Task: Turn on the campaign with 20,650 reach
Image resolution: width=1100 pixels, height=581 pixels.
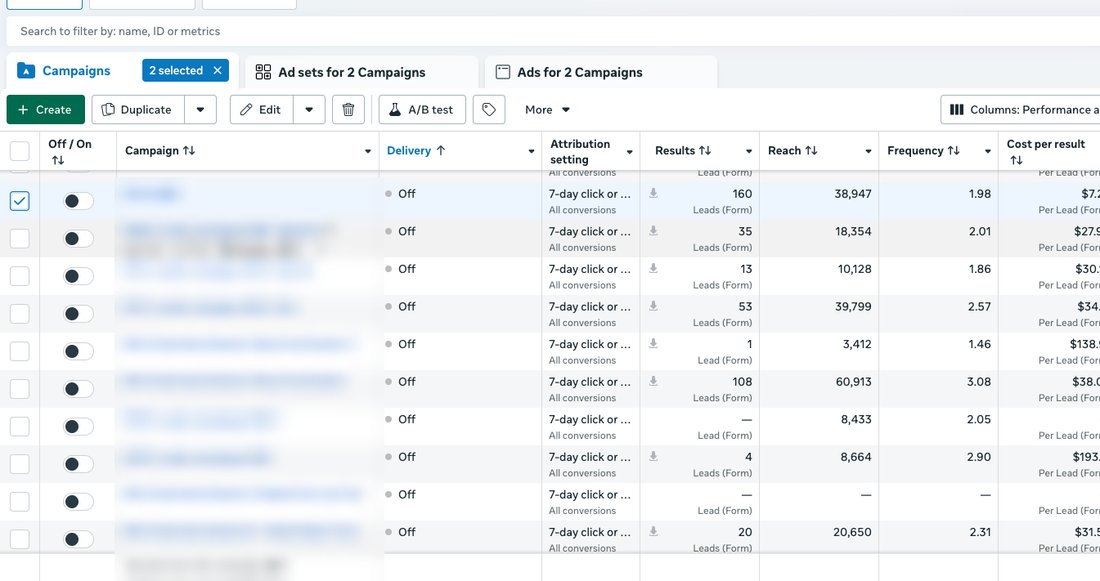Action: pyautogui.click(x=78, y=539)
